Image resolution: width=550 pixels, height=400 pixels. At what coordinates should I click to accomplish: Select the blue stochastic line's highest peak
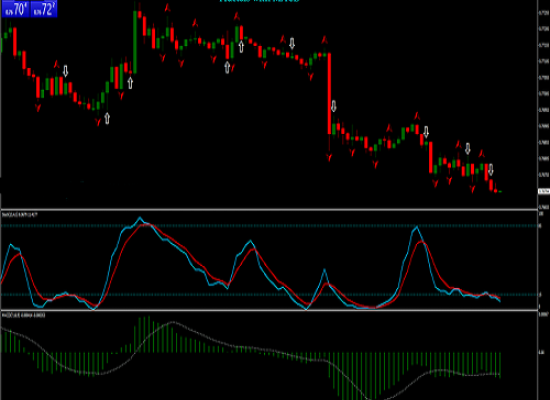140,218
